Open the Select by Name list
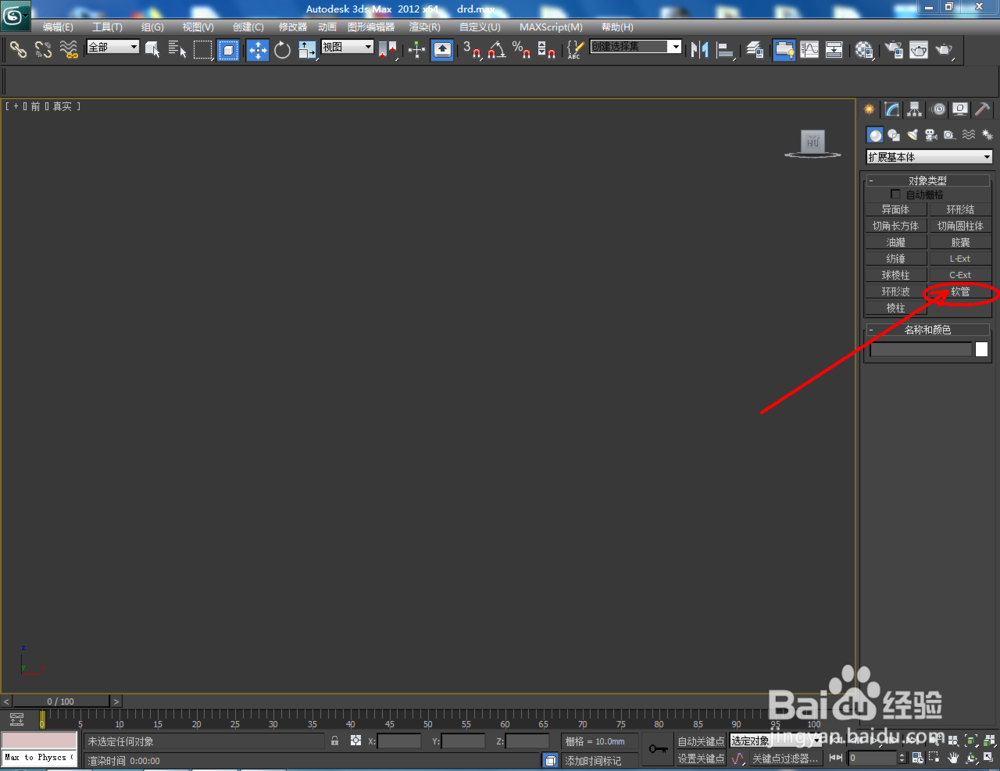The width and height of the screenshot is (1000, 771). pyautogui.click(x=177, y=50)
